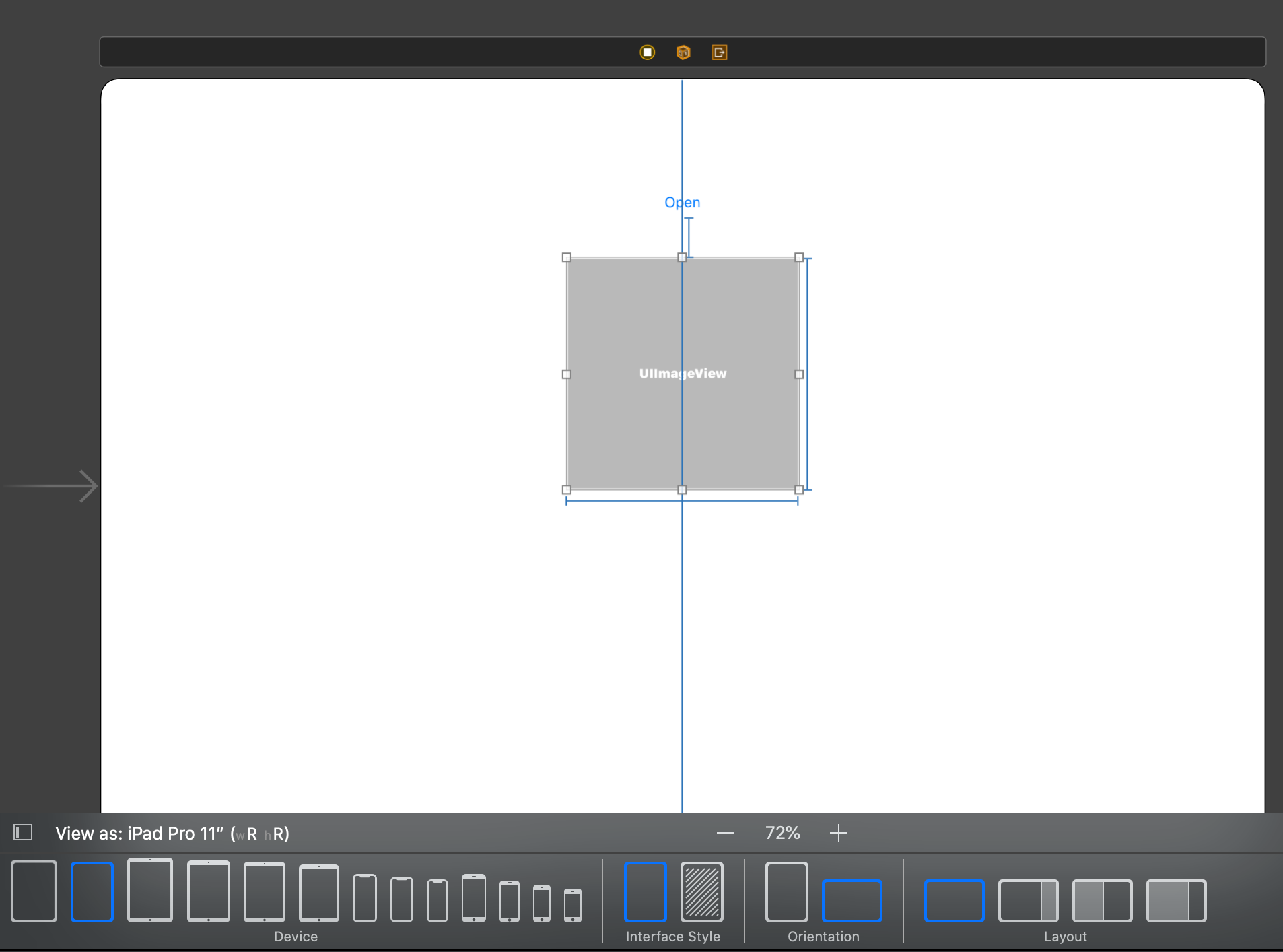Click the storyboard entry point arrow
Viewport: 1283px width, 952px height.
(51, 486)
